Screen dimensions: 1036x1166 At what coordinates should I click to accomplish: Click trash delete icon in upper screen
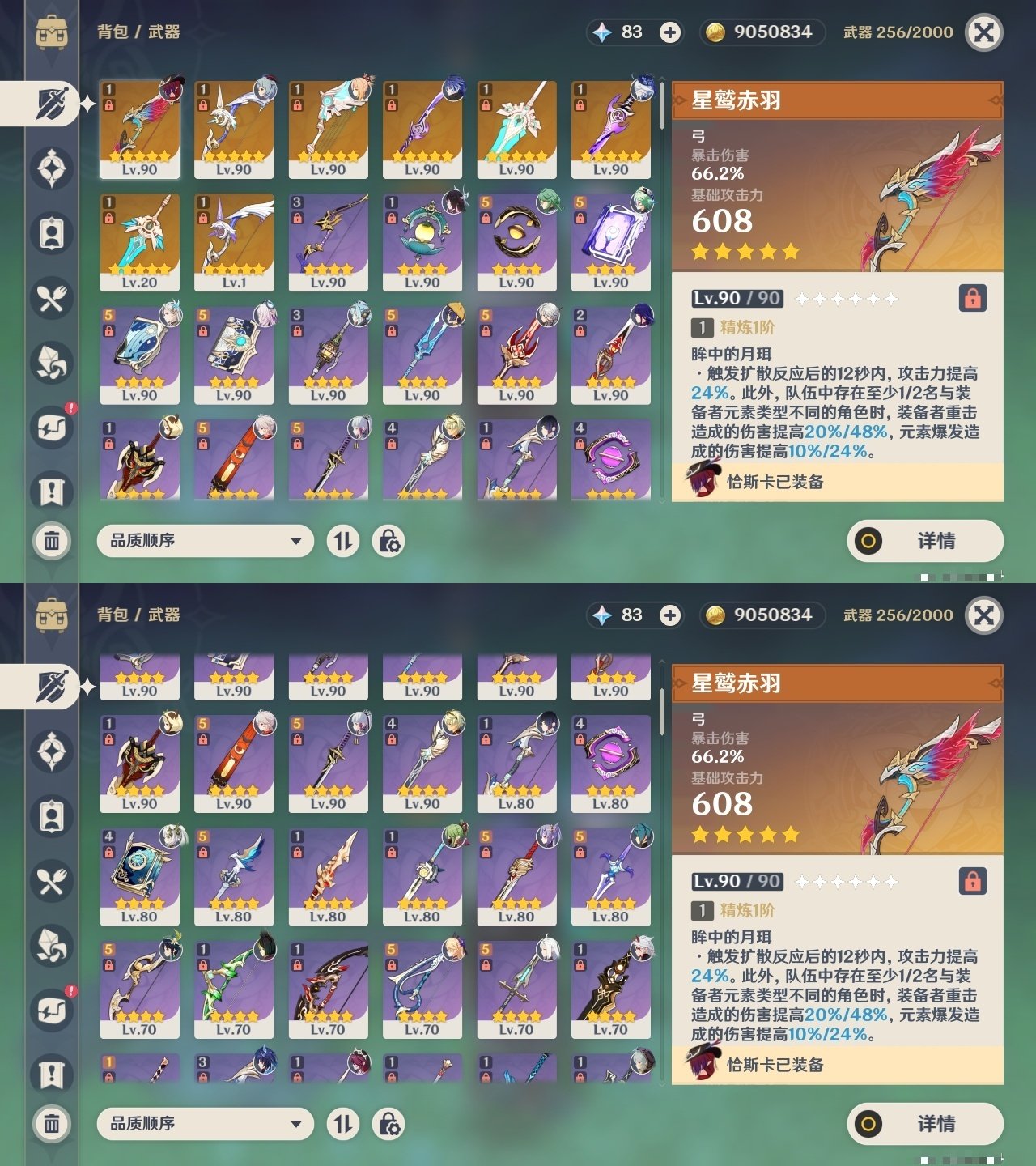point(52,541)
